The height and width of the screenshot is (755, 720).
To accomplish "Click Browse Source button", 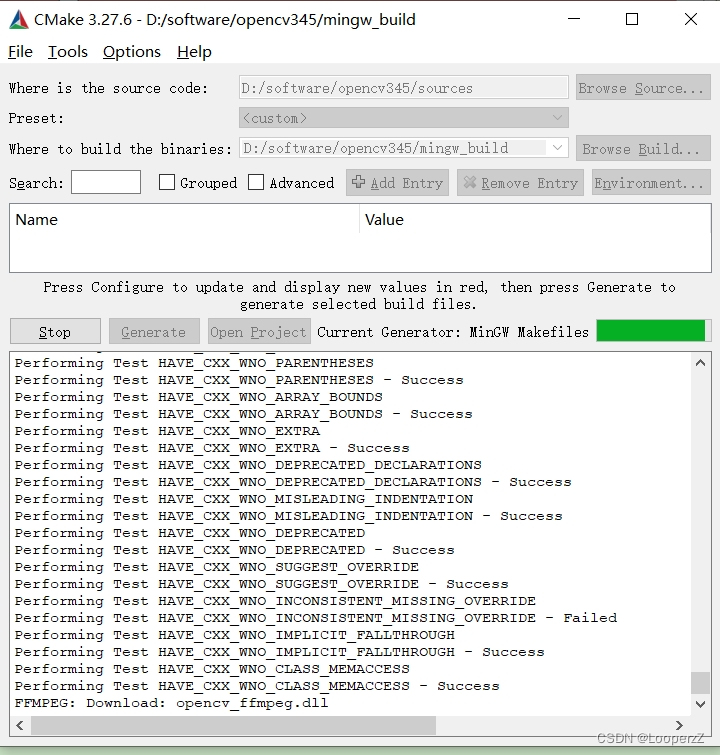I will coord(643,88).
